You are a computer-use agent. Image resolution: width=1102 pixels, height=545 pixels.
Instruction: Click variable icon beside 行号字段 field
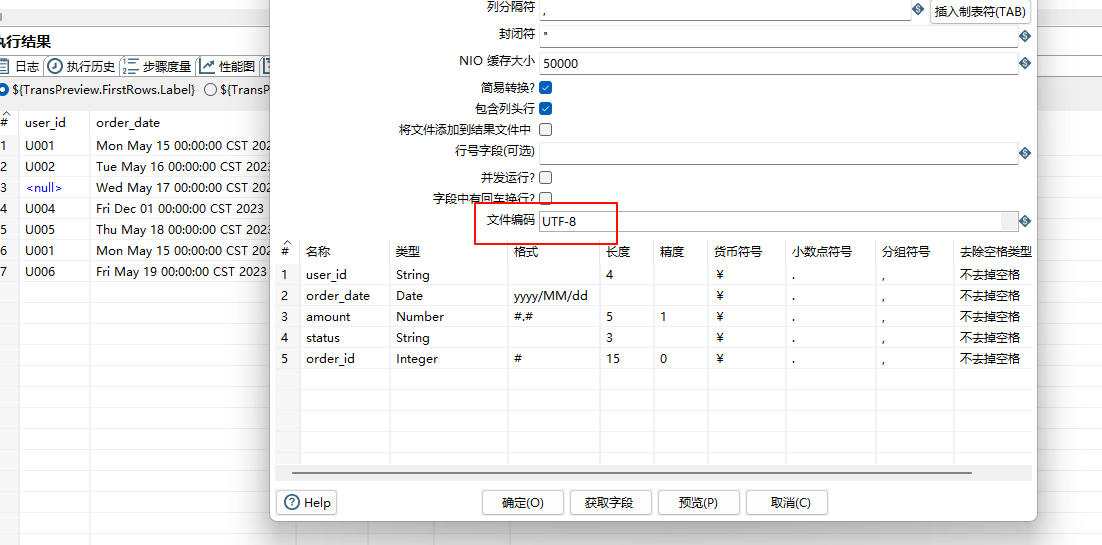(x=1024, y=153)
